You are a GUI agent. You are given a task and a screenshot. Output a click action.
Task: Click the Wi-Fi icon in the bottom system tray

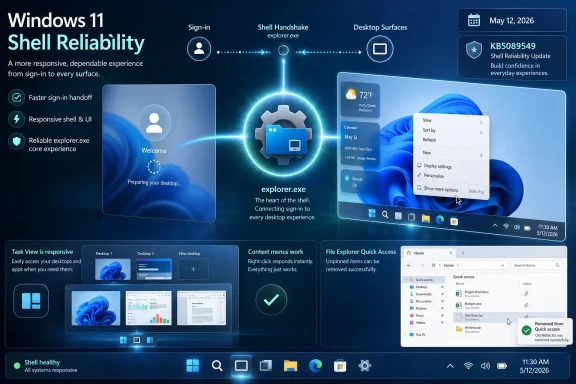click(468, 366)
